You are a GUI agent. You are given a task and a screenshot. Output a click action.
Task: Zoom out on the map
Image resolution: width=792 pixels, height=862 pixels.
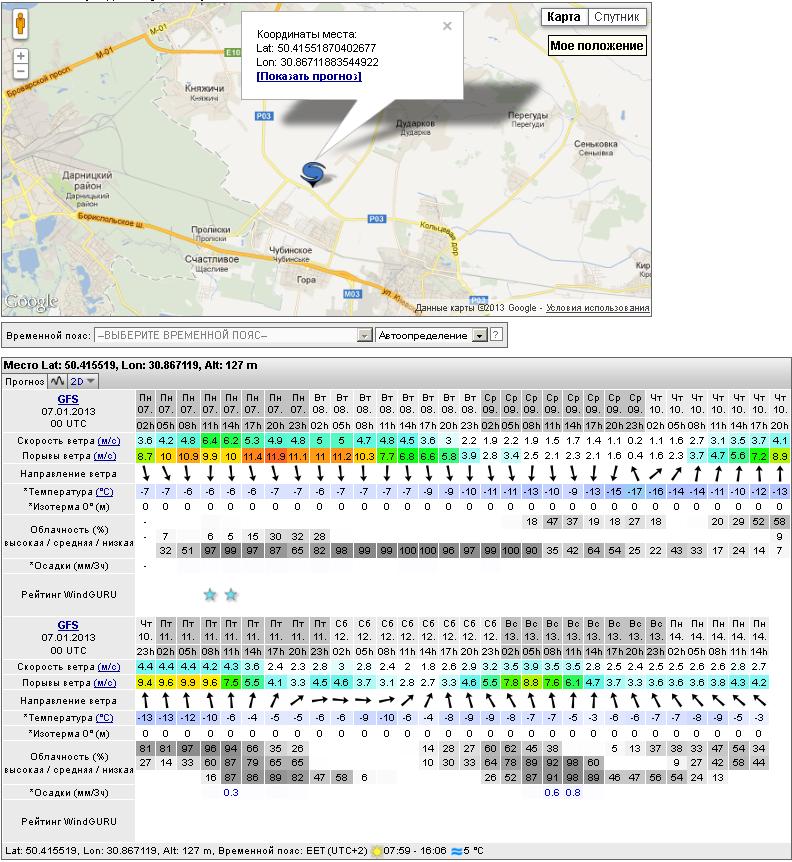click(21, 72)
